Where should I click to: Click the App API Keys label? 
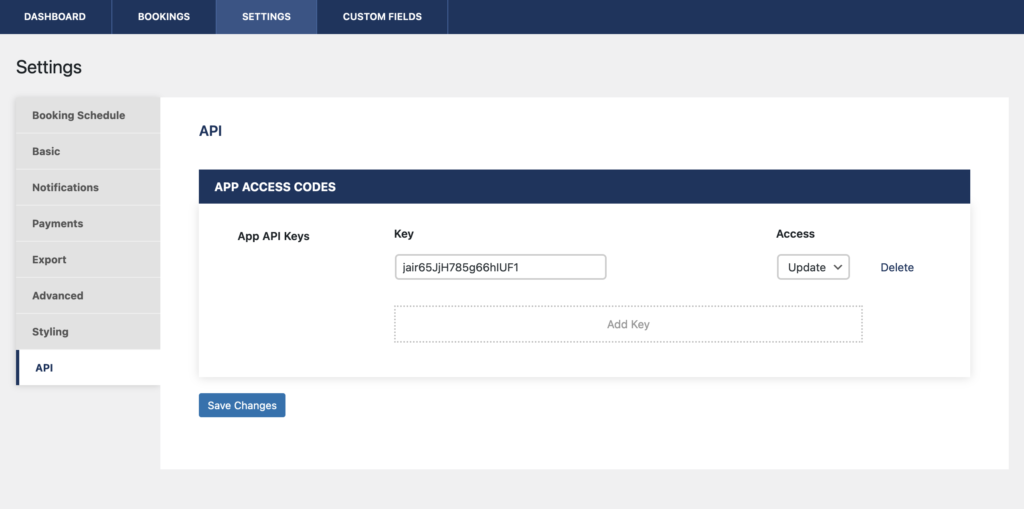(274, 237)
